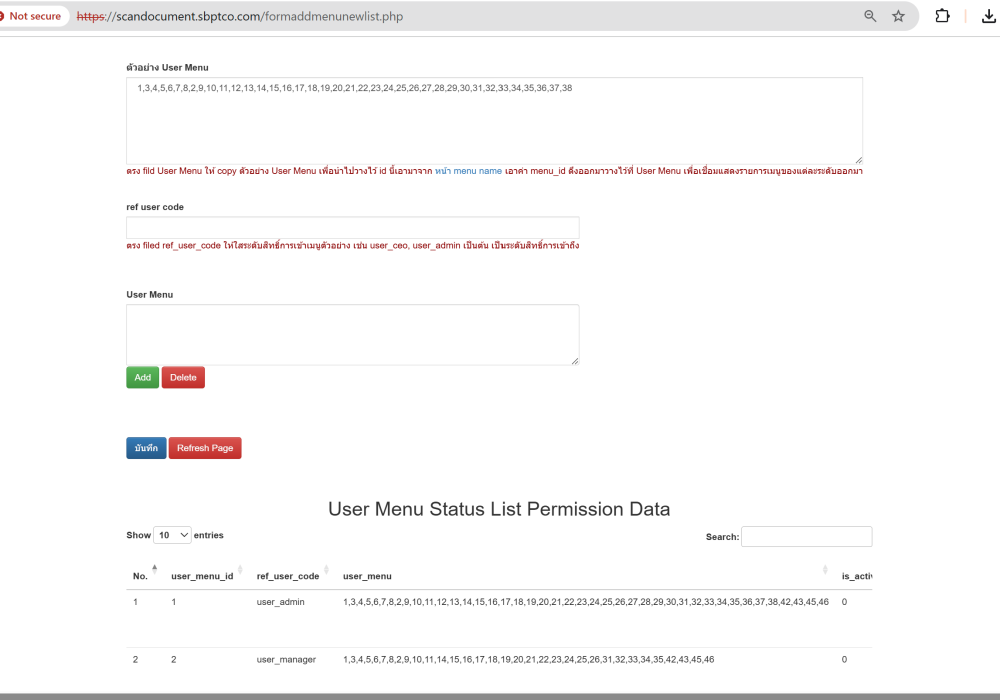
Task: Bookmark this page with the star icon
Action: click(x=898, y=16)
